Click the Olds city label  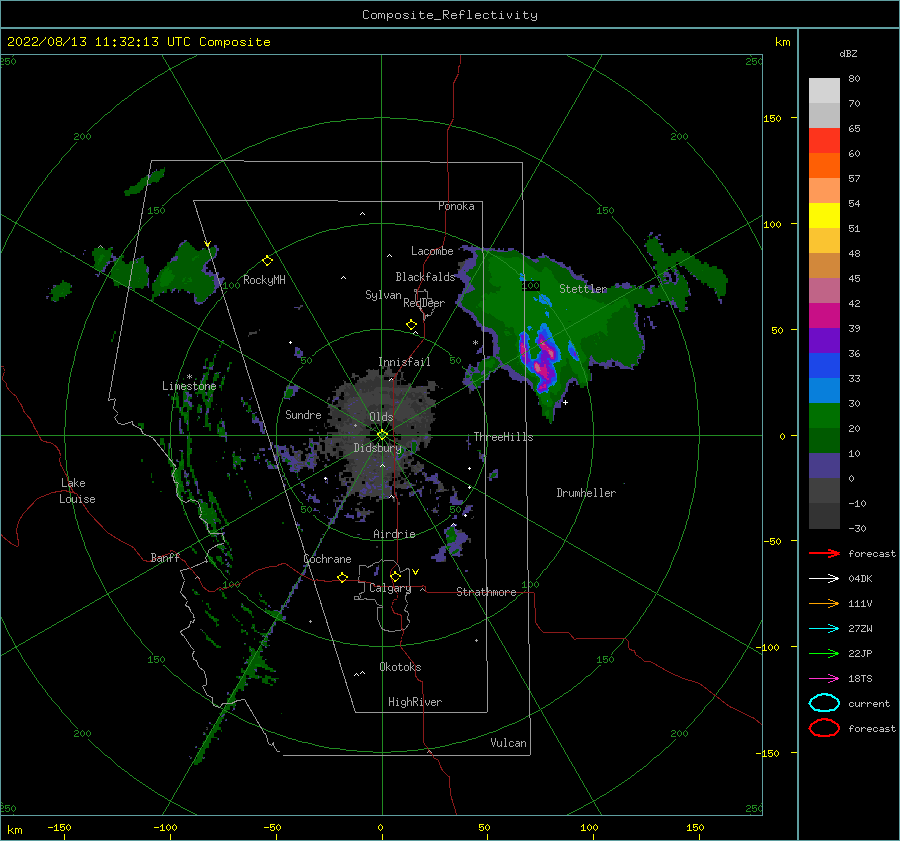click(x=381, y=417)
